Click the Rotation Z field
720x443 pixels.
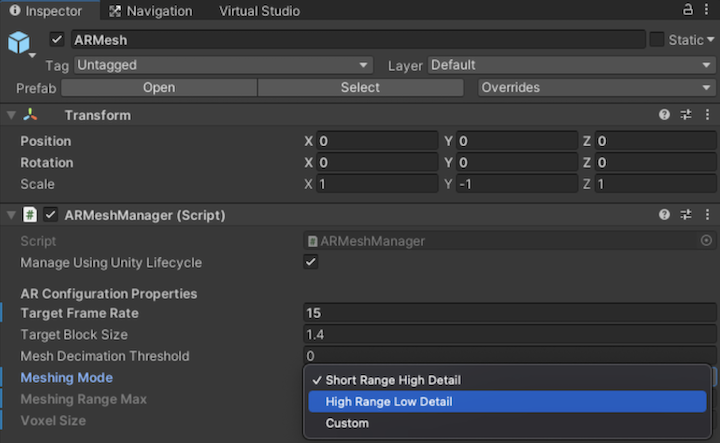point(656,163)
